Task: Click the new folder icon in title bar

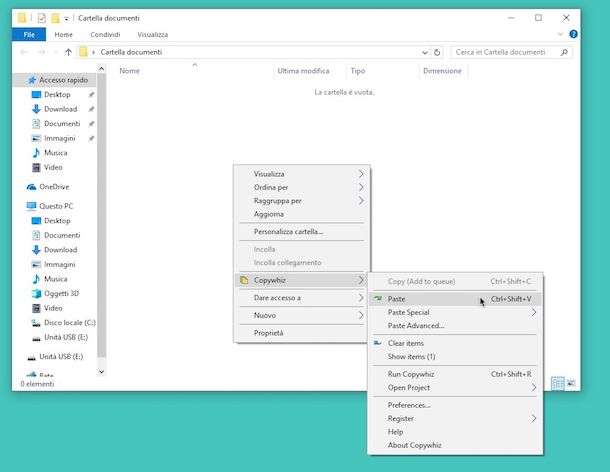Action: coord(55,18)
